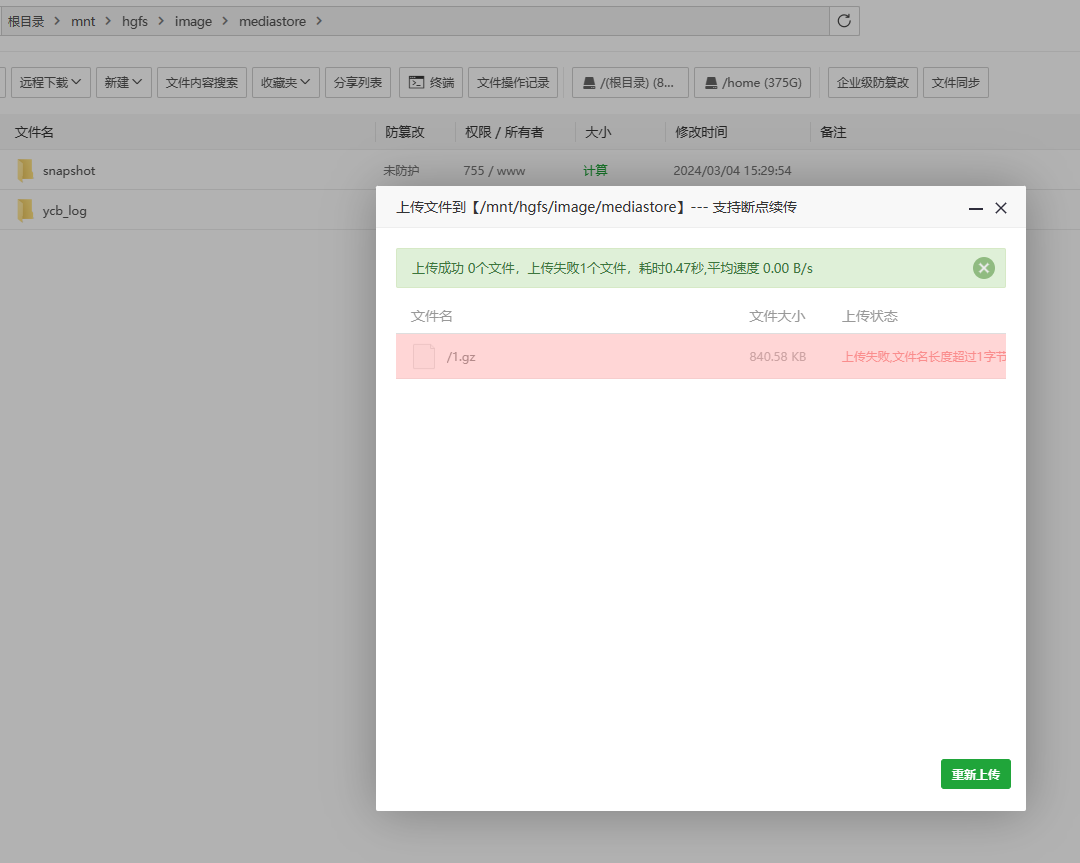This screenshot has width=1080, height=863.
Task: Expand the 远程下载 dropdown
Action: (50, 83)
